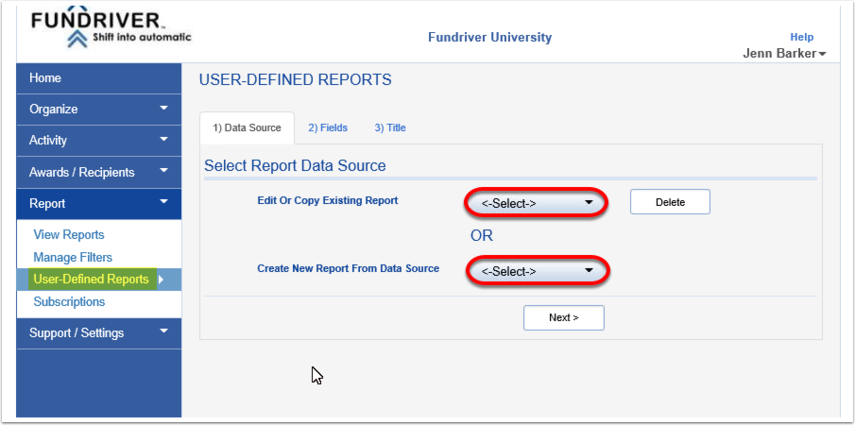Click the USER-DEFINED REPORTS heading
855x425 pixels.
295,80
